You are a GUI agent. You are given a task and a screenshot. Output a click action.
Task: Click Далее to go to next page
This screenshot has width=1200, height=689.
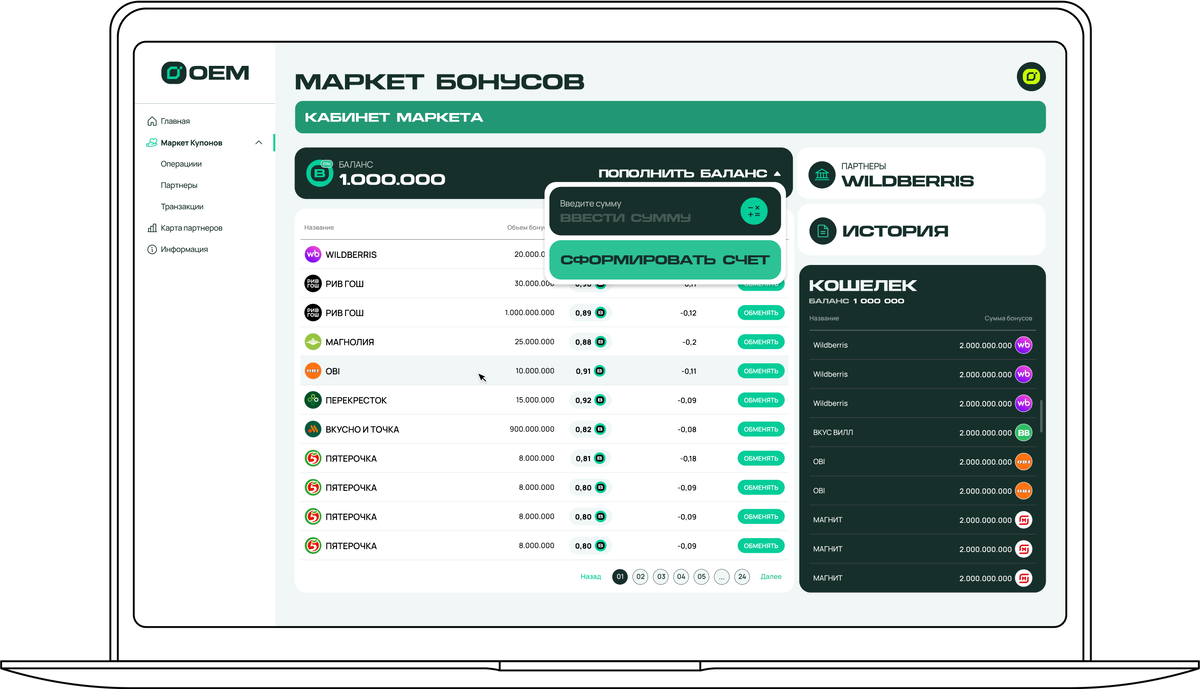pyautogui.click(x=771, y=577)
